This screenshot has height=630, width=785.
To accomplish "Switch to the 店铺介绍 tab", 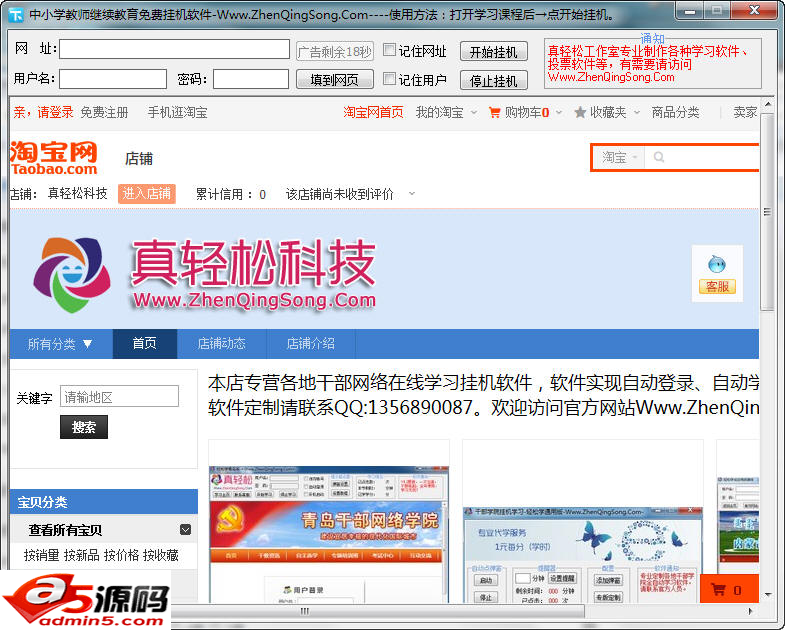I will click(310, 344).
